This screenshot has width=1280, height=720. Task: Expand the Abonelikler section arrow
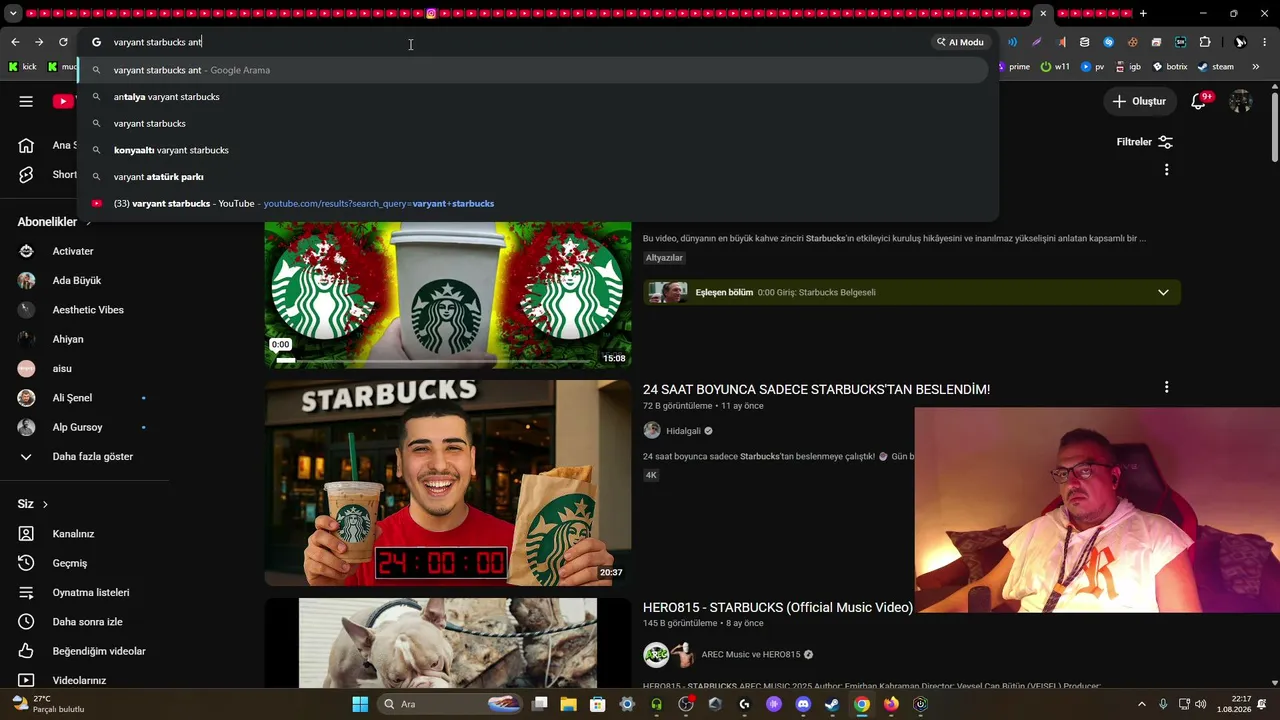point(87,222)
